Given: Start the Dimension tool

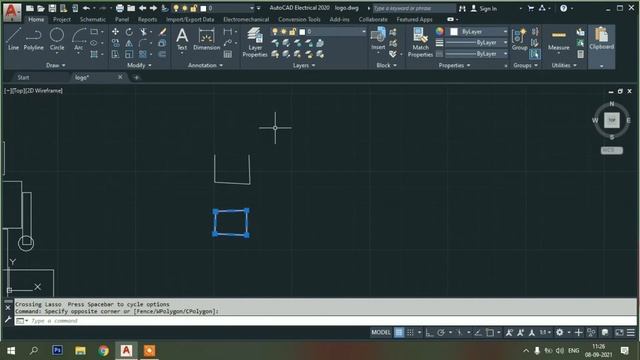Looking at the screenshot, I should (x=207, y=39).
